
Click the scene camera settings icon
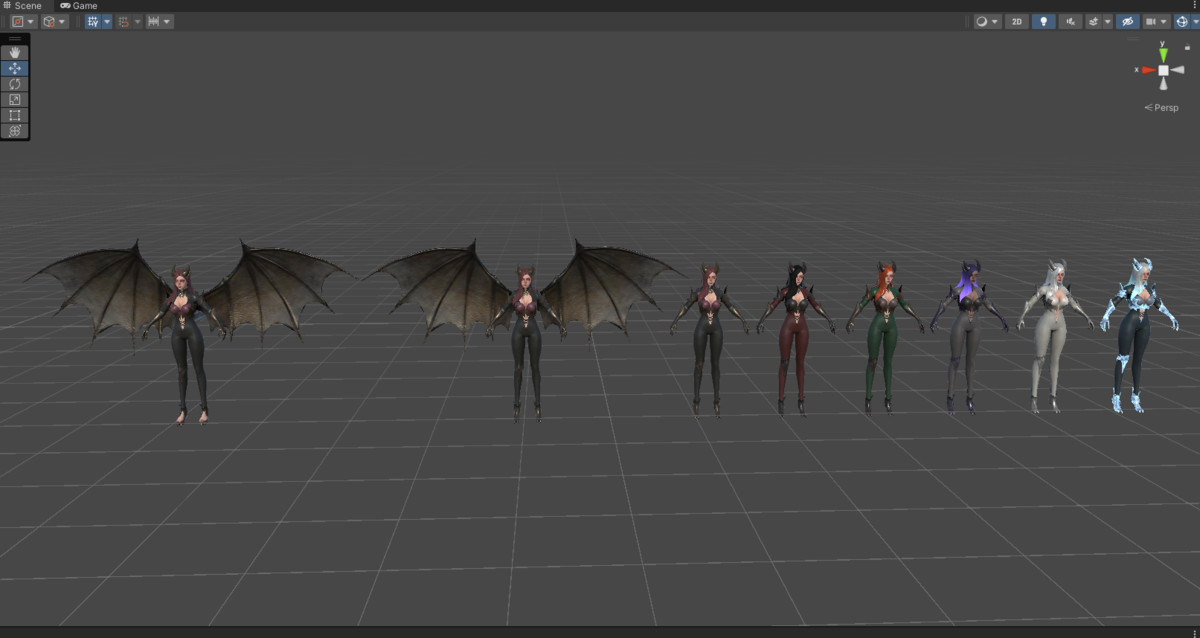click(1151, 21)
